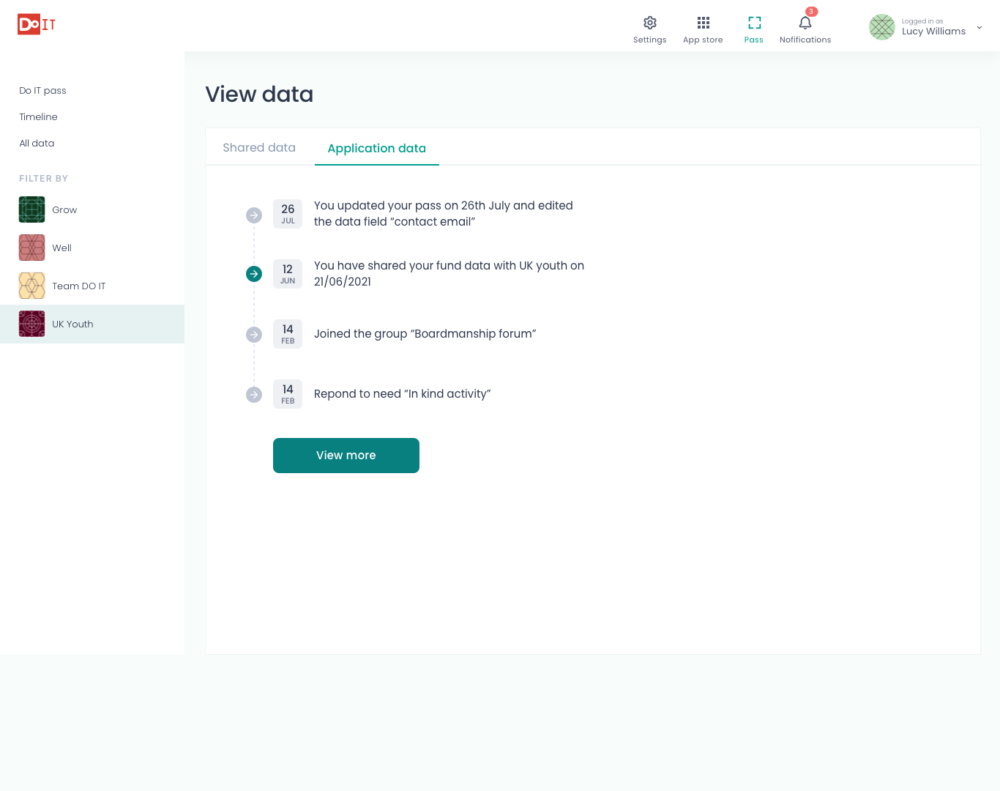Click the Do IT logo
The height and width of the screenshot is (791, 1000).
click(x=36, y=25)
